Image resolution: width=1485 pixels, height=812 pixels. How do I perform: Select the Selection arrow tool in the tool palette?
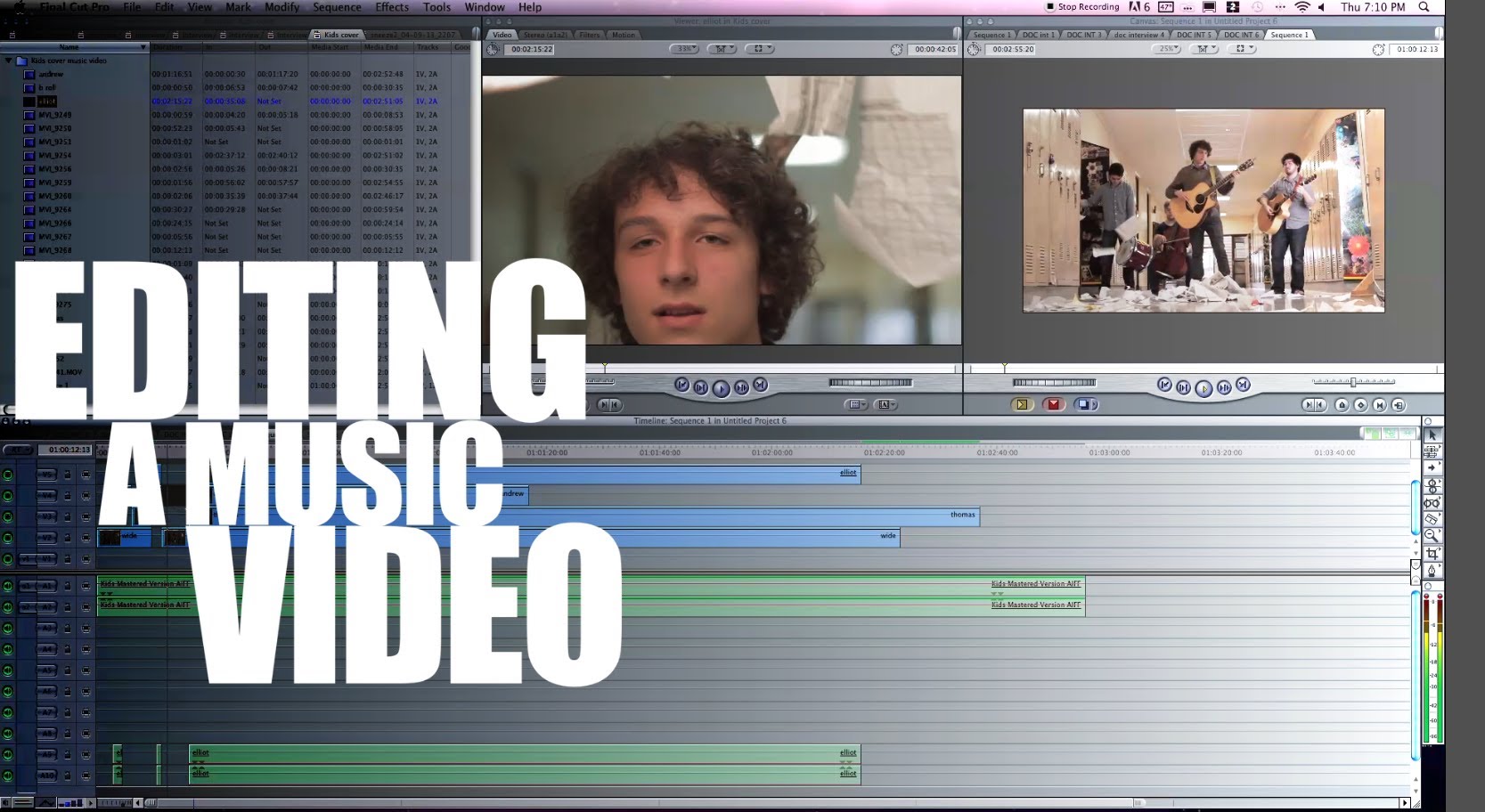(x=1432, y=434)
